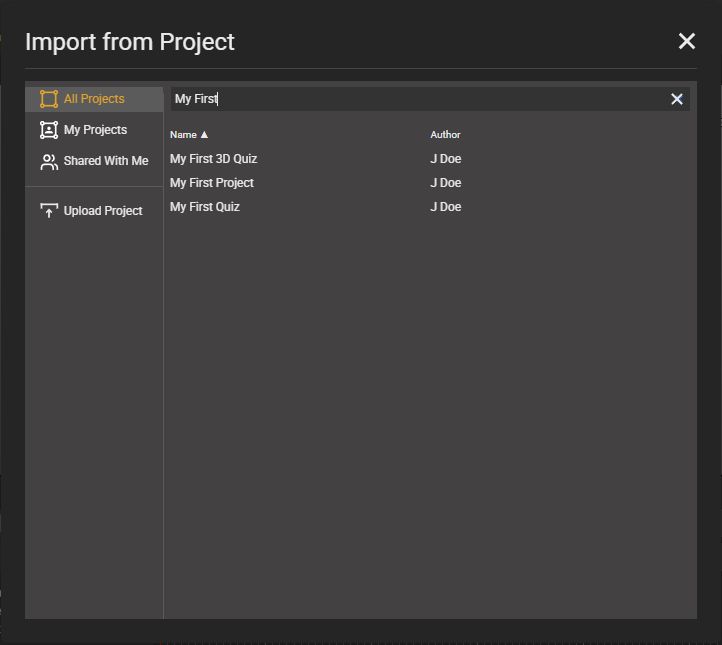Viewport: 722px width, 645px height.
Task: Open the Shared With Me label
Action: 106,161
